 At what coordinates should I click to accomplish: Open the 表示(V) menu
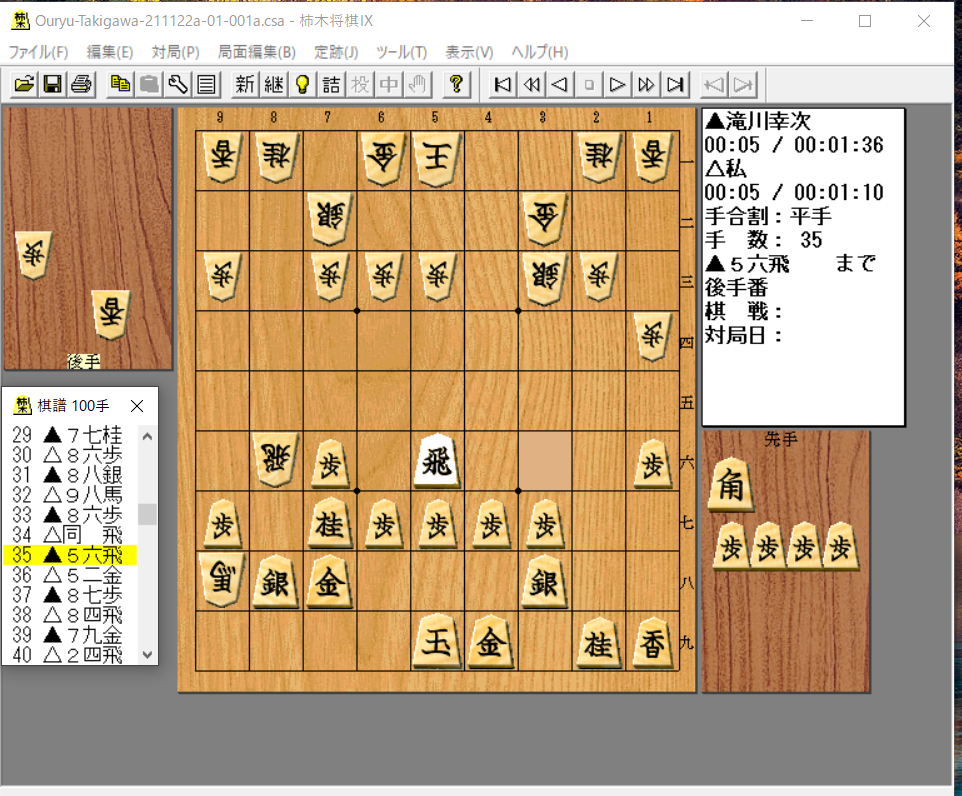[x=469, y=52]
